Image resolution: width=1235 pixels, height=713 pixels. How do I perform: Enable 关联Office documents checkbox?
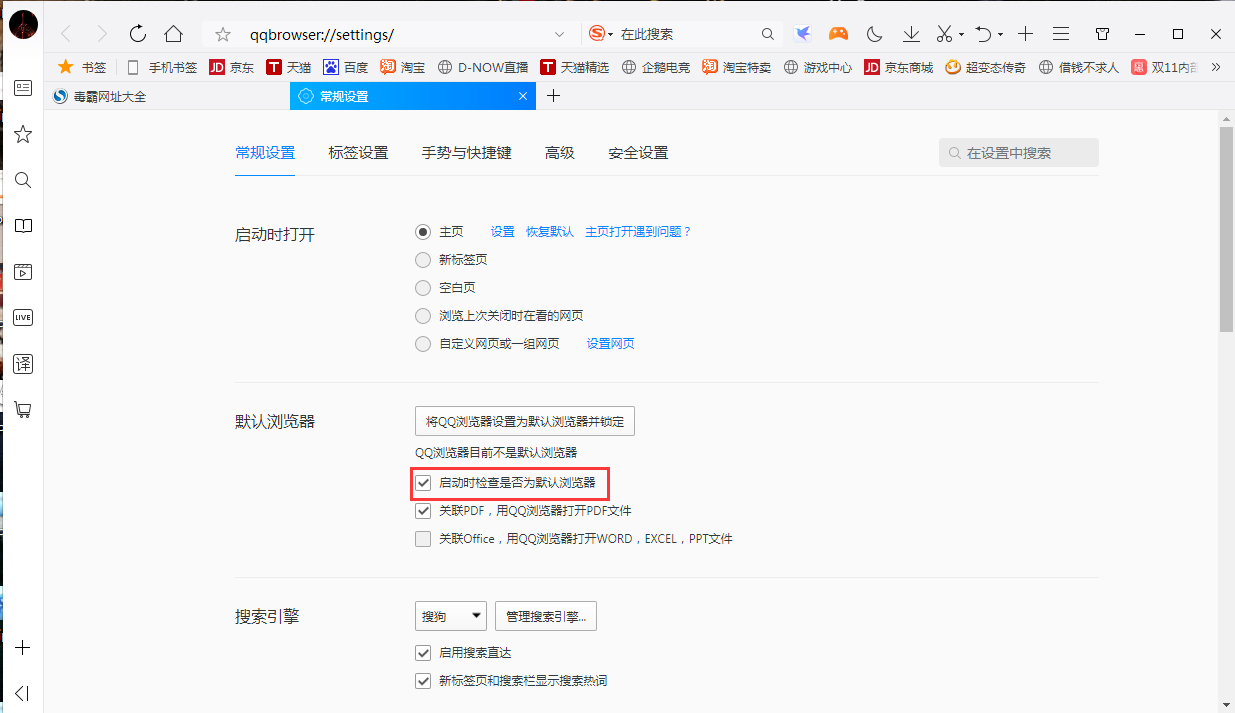[x=423, y=538]
